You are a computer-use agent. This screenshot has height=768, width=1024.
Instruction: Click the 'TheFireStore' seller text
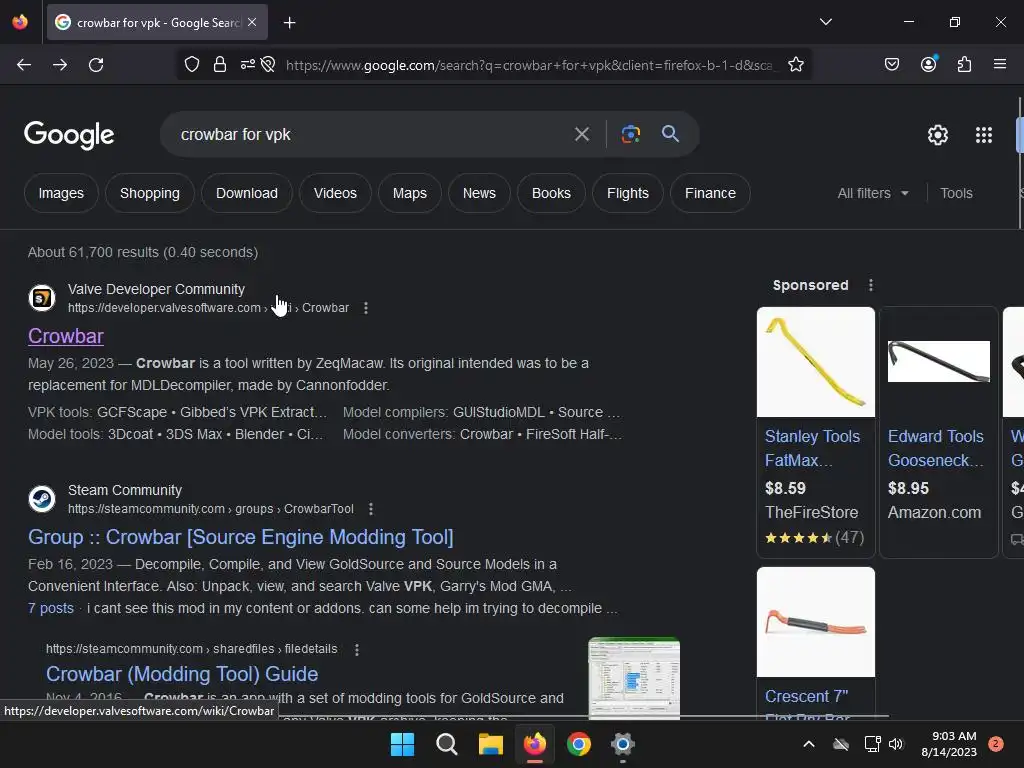812,513
